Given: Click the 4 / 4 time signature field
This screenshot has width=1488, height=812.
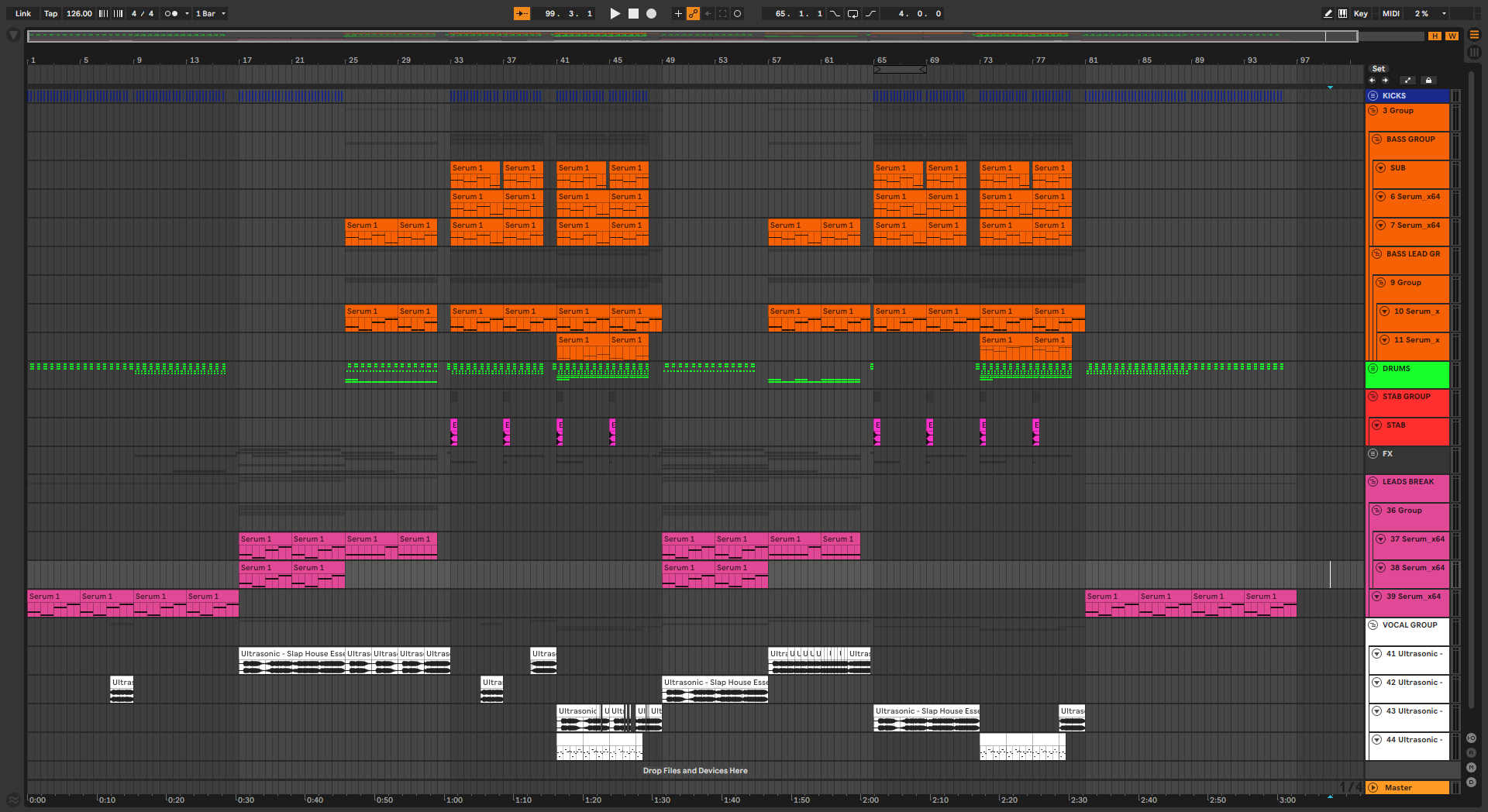Looking at the screenshot, I should click(x=143, y=13).
